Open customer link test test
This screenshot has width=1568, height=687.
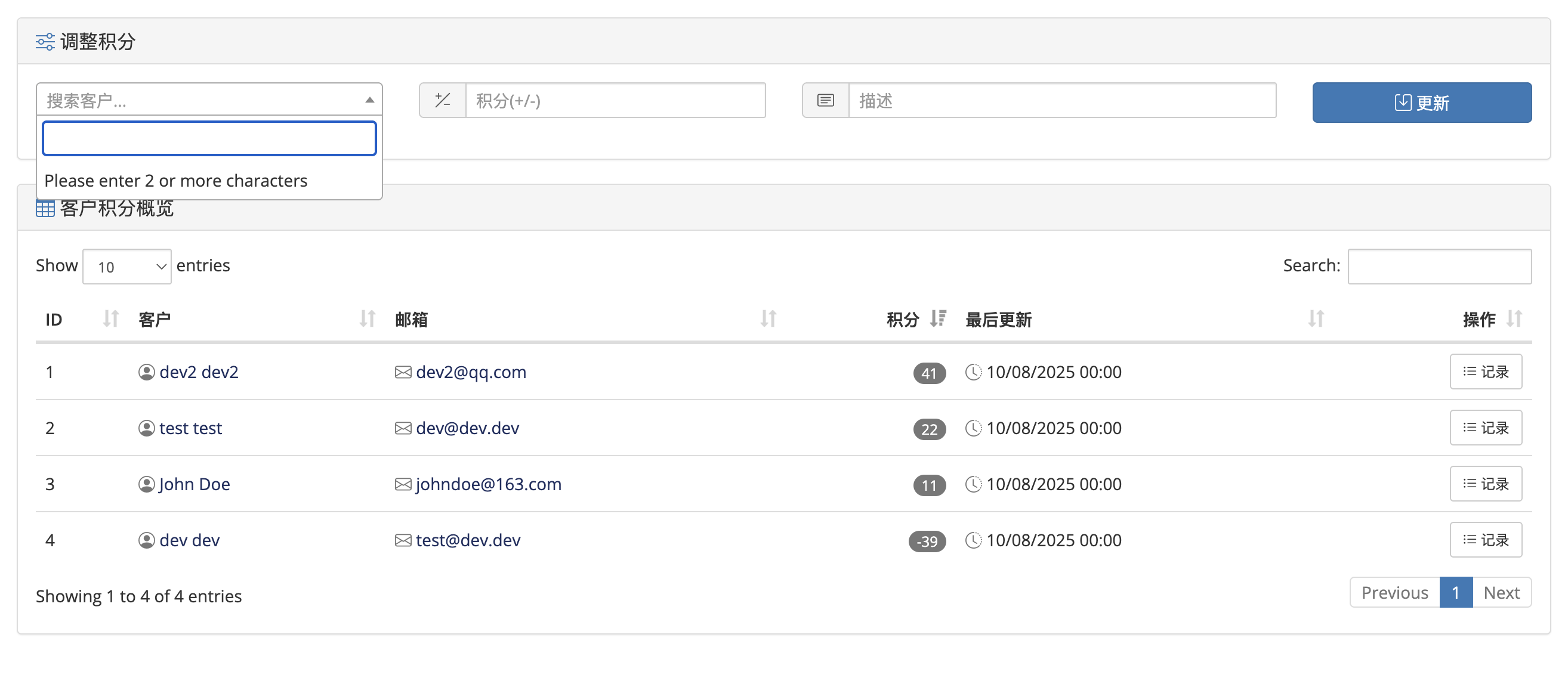pyautogui.click(x=190, y=428)
